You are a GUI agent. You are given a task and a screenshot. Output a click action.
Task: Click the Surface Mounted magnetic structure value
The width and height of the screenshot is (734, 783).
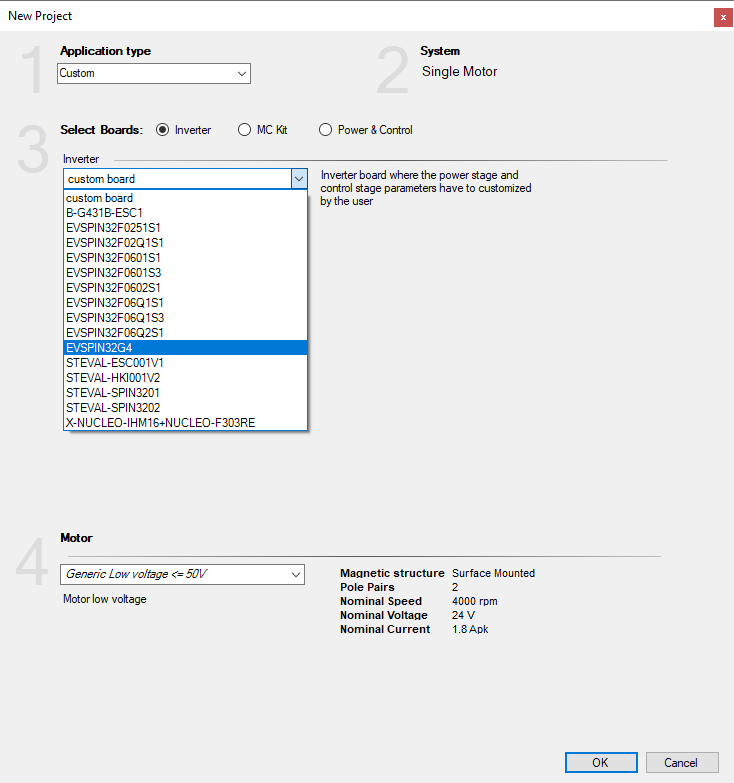click(x=493, y=573)
